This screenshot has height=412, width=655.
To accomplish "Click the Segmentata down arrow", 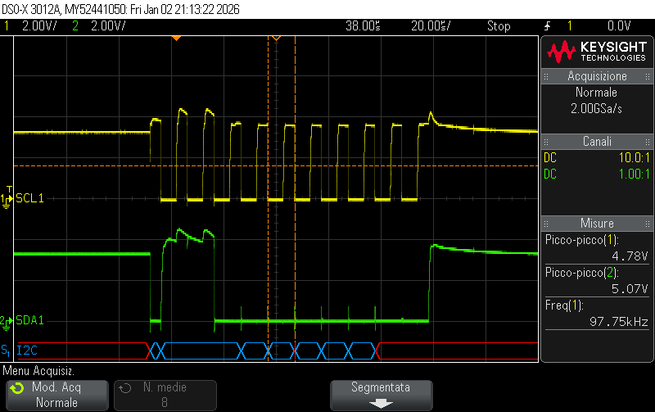I will 381,403.
